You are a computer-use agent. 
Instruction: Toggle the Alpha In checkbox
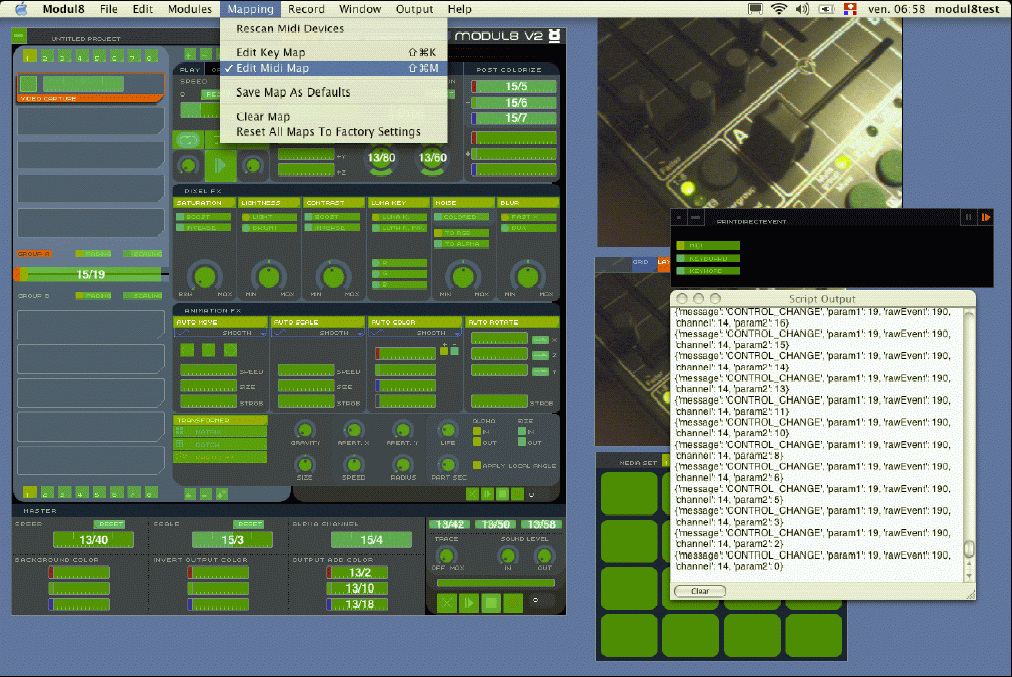[x=477, y=431]
